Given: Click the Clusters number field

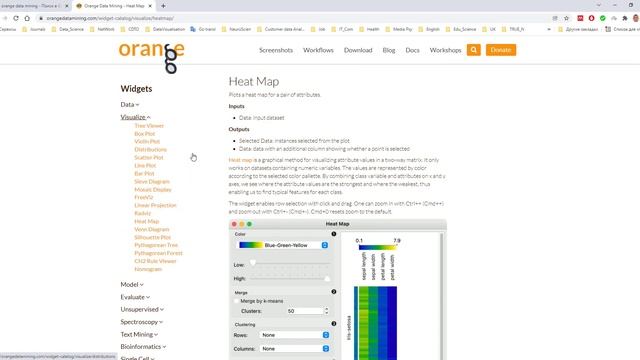Looking at the screenshot, I should coord(304,311).
